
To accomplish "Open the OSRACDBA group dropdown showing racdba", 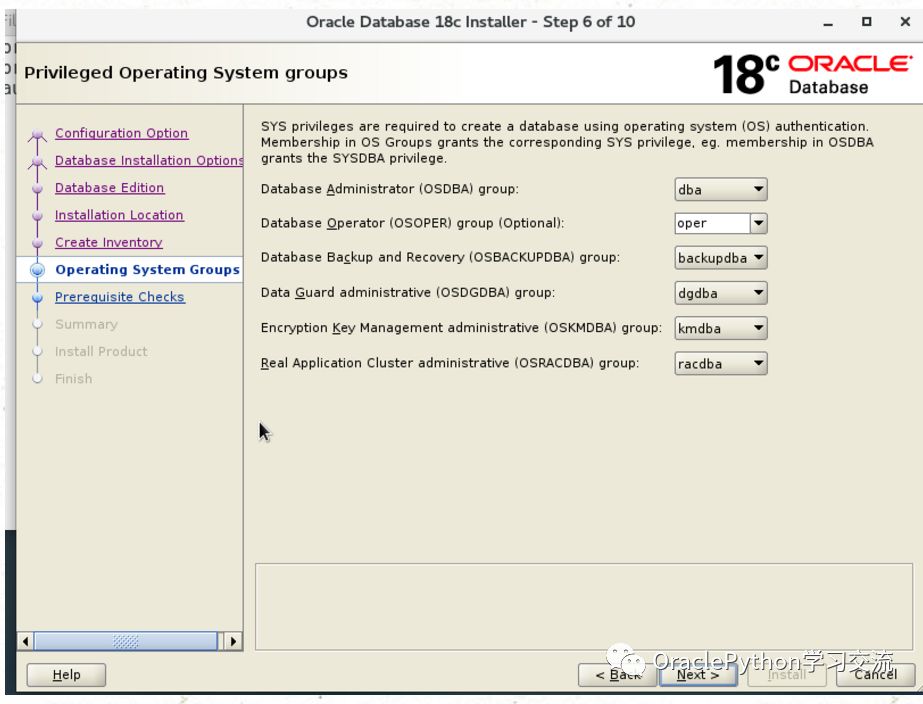I will (721, 364).
